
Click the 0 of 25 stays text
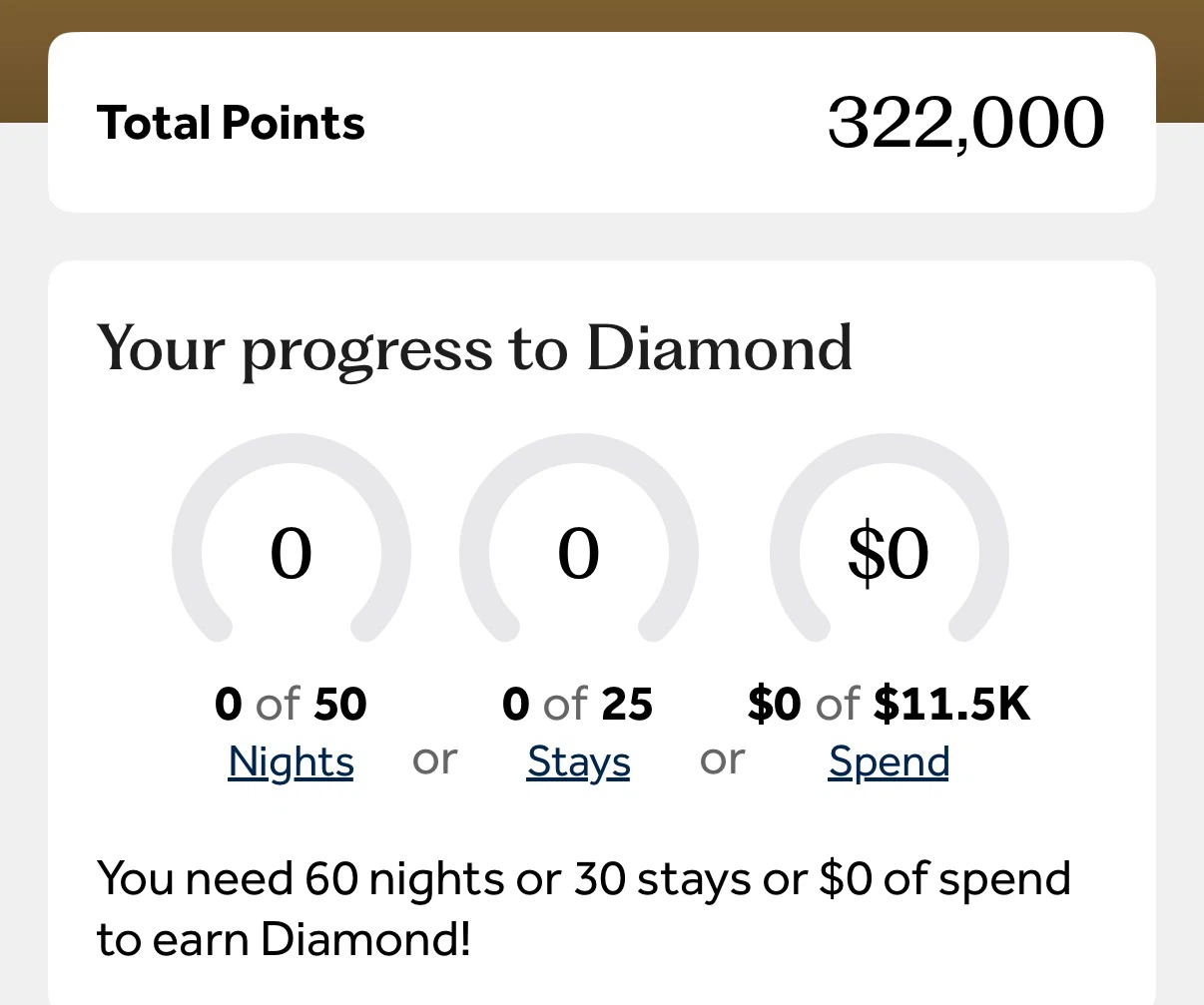[578, 705]
